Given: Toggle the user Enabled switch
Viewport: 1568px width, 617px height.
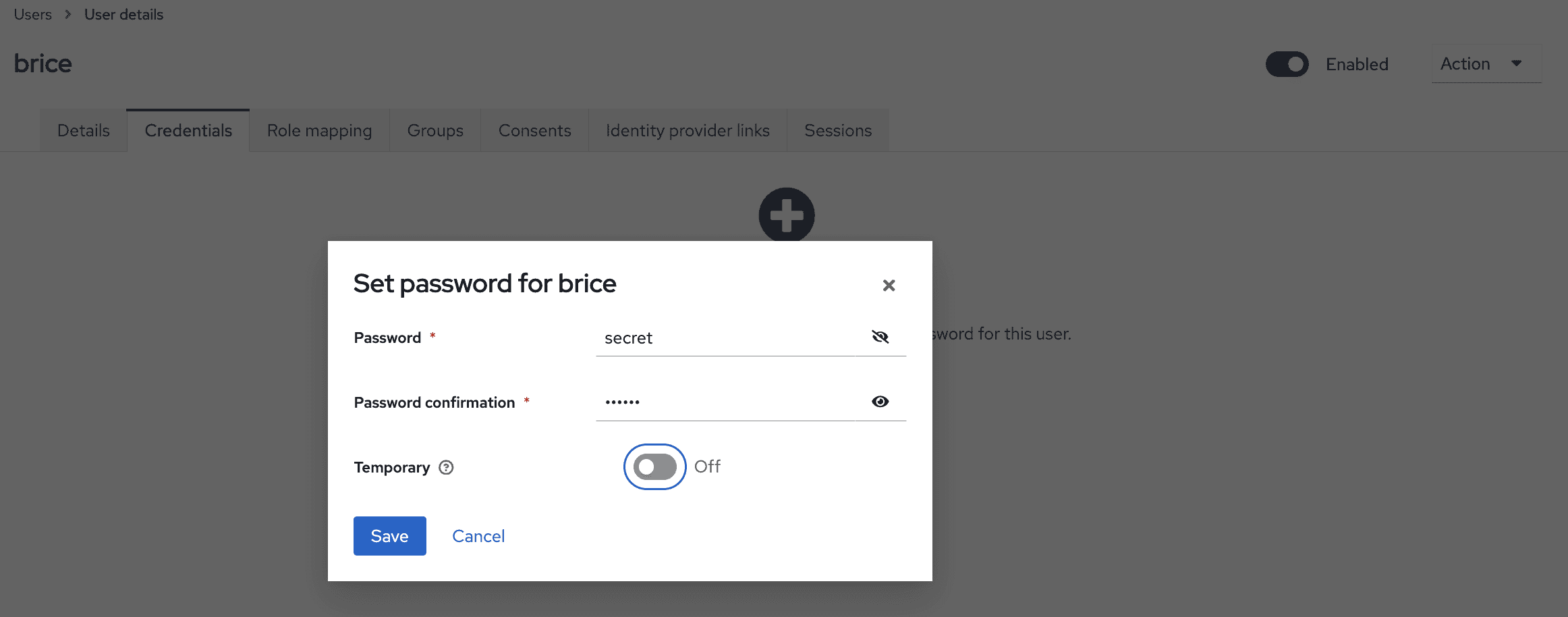Looking at the screenshot, I should click(1287, 64).
